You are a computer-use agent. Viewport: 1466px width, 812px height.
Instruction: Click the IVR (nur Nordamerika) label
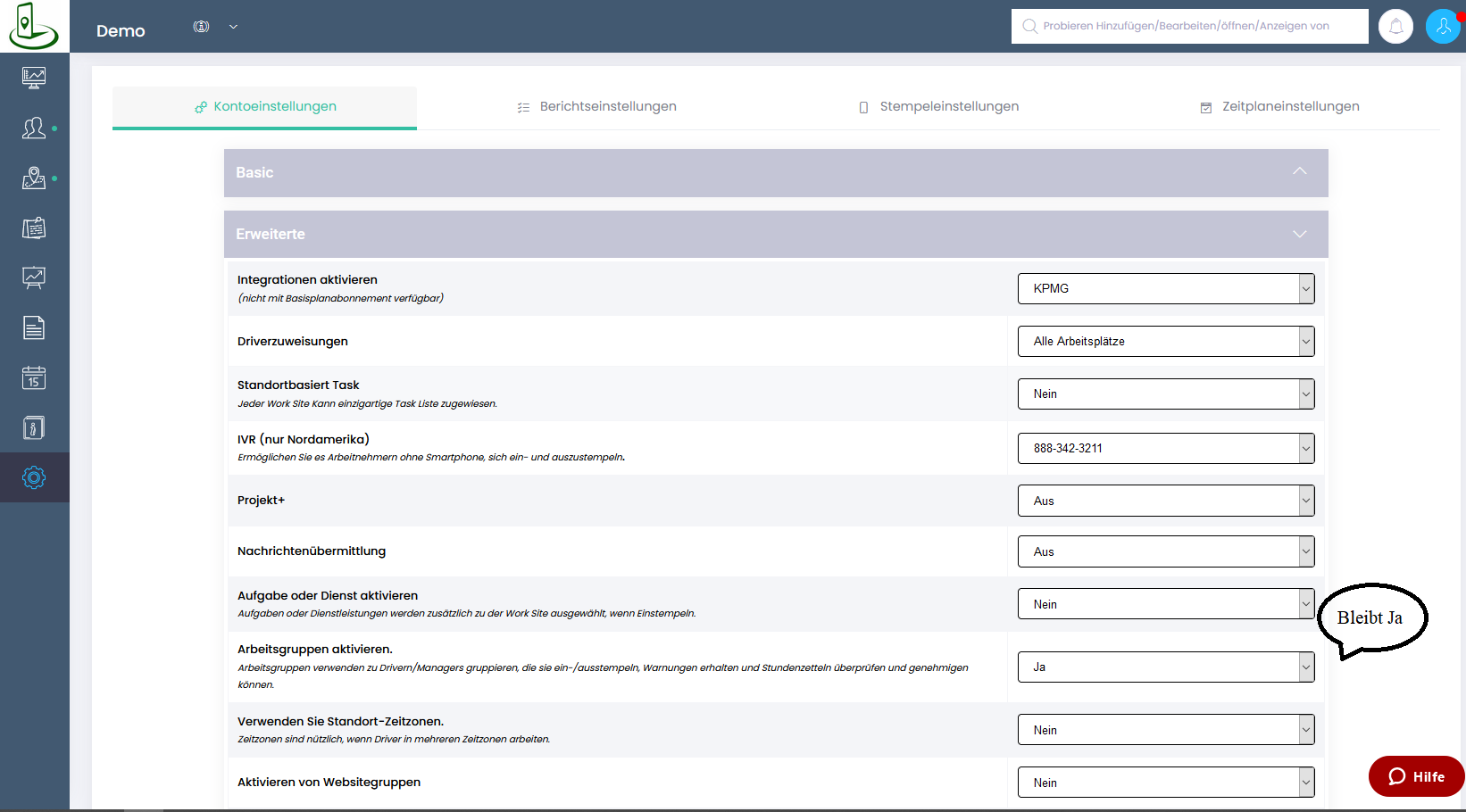[304, 439]
